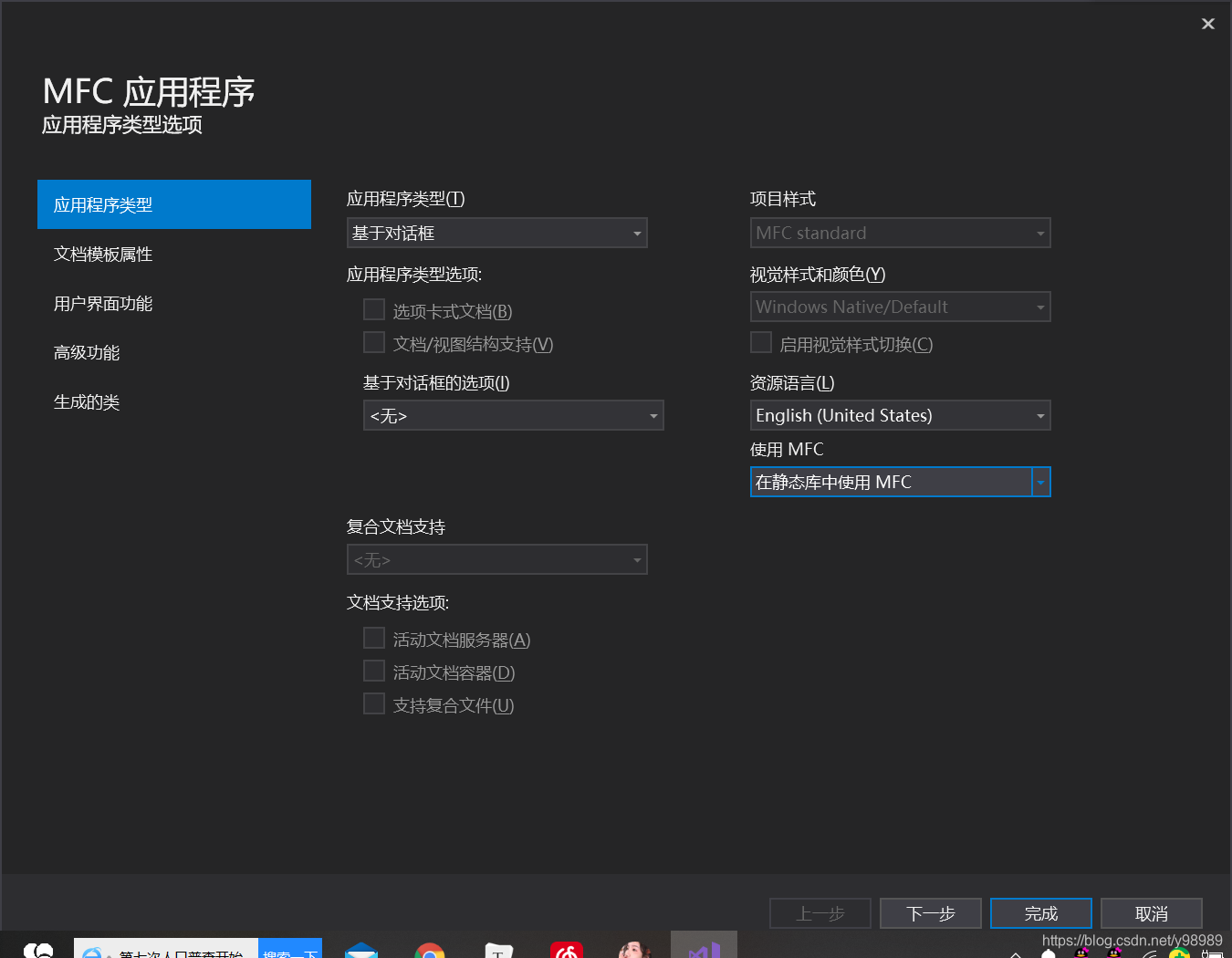Open the Typora icon on the taskbar
Viewport: 1232px width, 958px height.
(x=498, y=951)
